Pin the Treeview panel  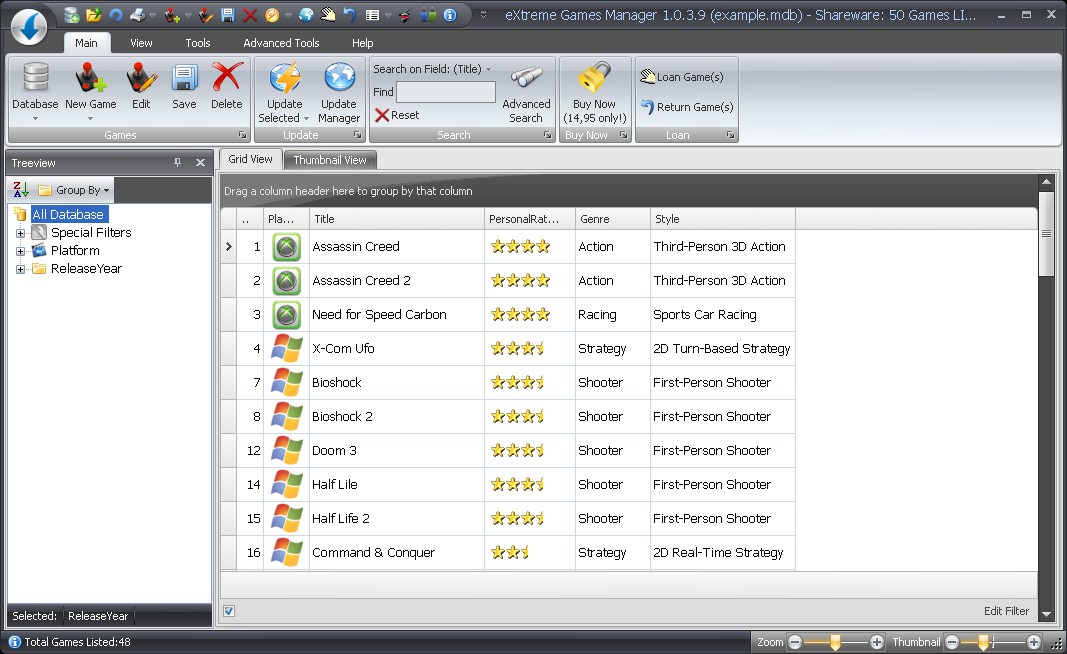(178, 163)
